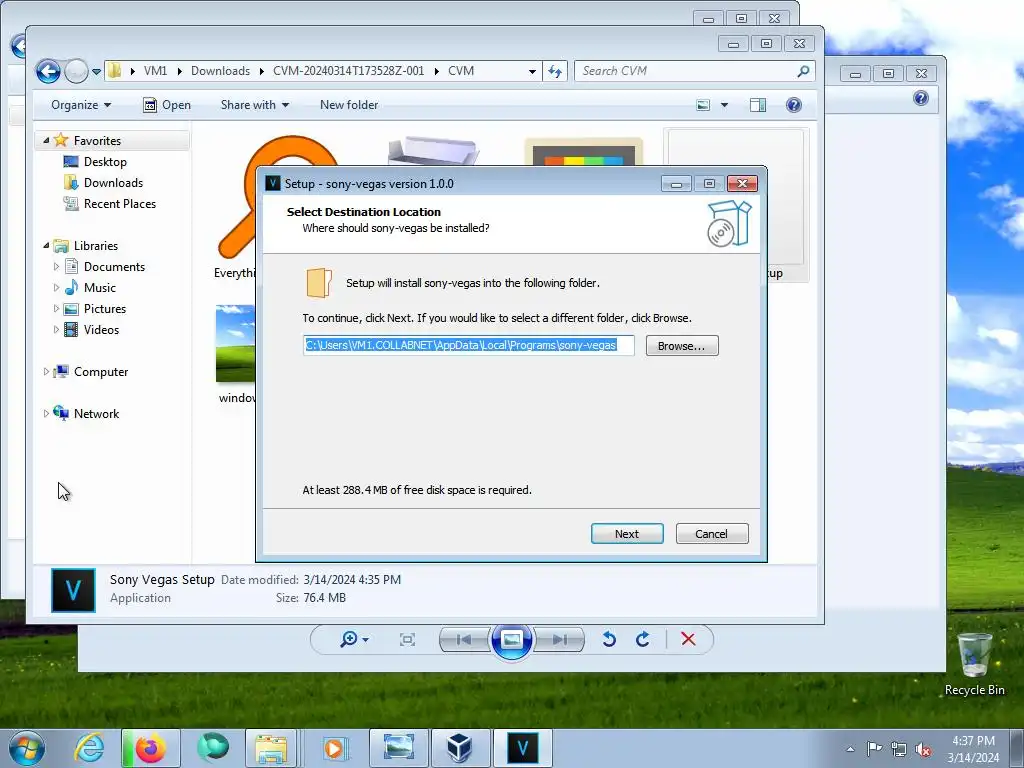
Task: Go to next image in Photo Viewer
Action: coord(559,639)
